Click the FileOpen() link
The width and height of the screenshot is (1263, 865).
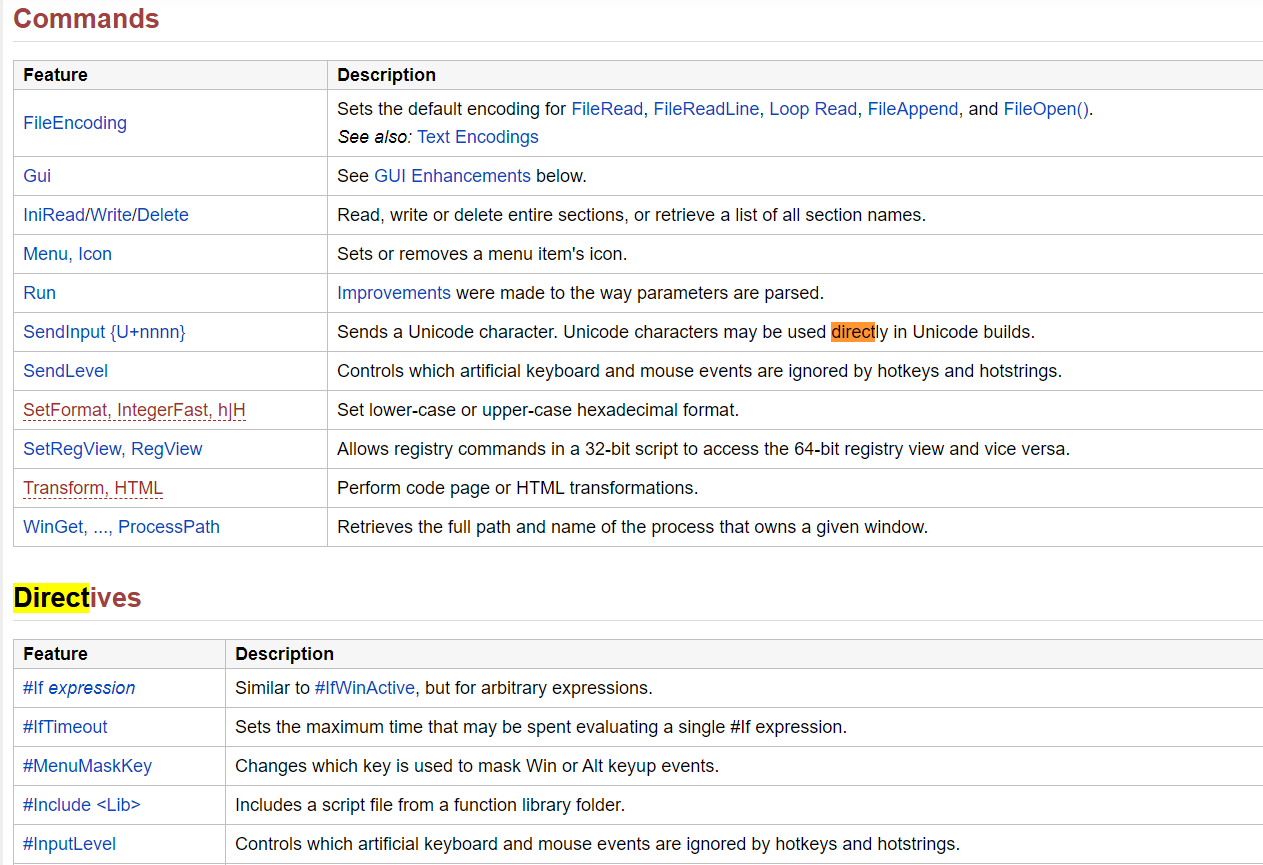click(1046, 109)
